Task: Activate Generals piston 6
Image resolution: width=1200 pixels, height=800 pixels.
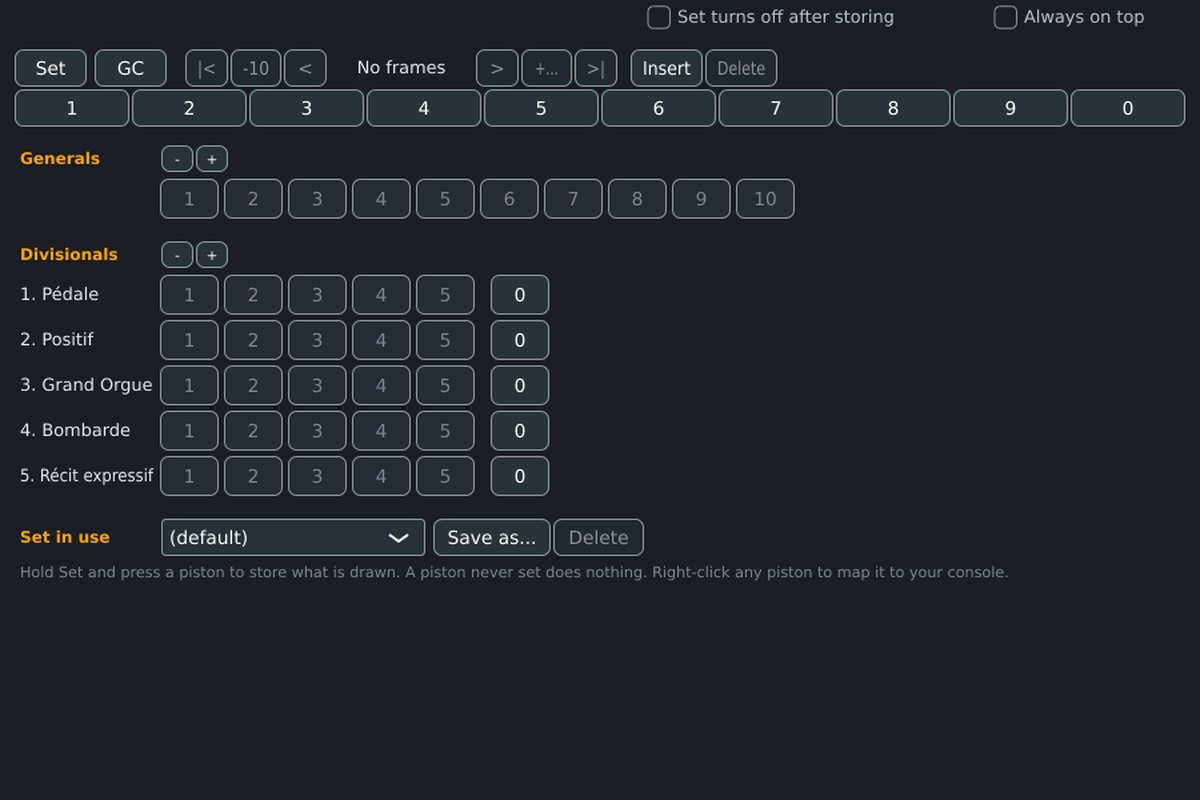Action: tap(509, 199)
